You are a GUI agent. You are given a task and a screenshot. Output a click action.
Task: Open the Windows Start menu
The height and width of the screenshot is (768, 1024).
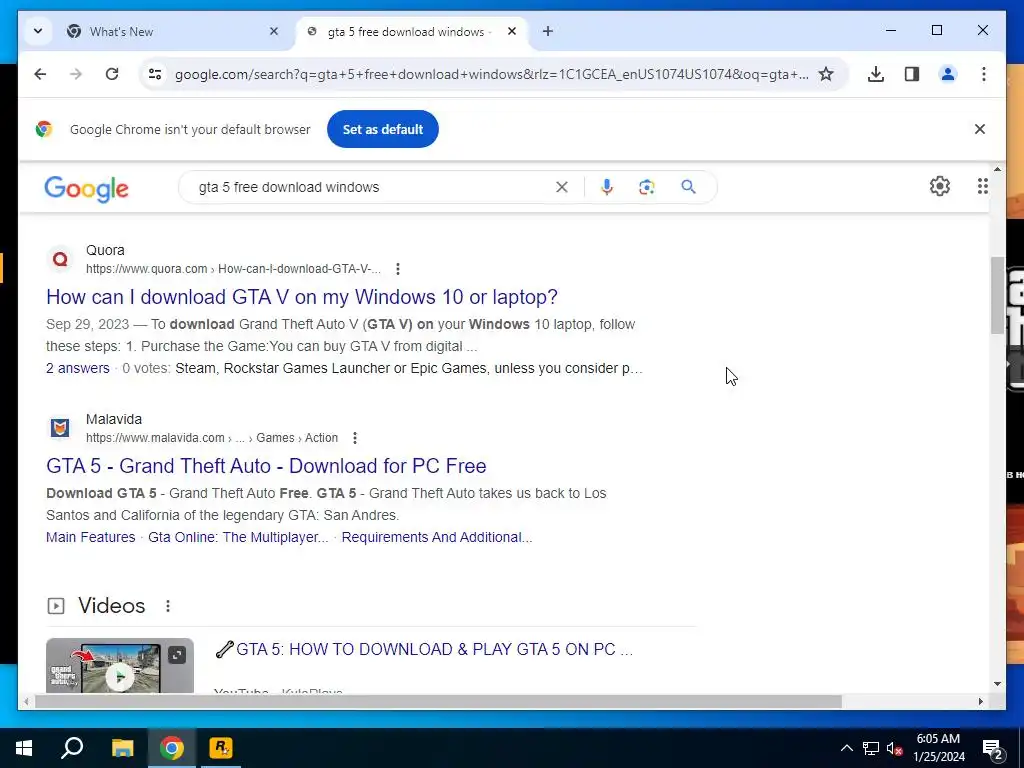point(24,748)
